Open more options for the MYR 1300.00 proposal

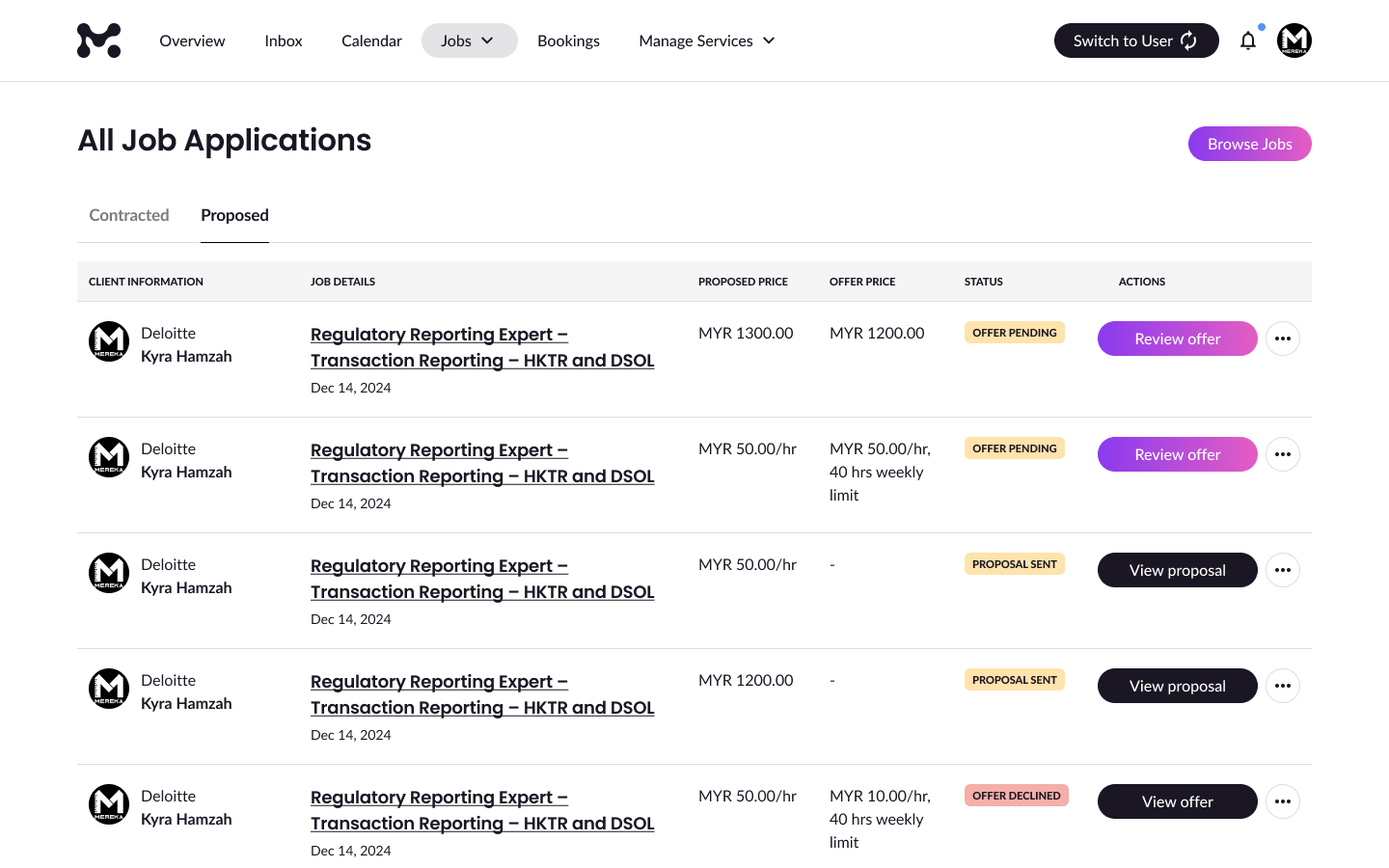(1282, 339)
